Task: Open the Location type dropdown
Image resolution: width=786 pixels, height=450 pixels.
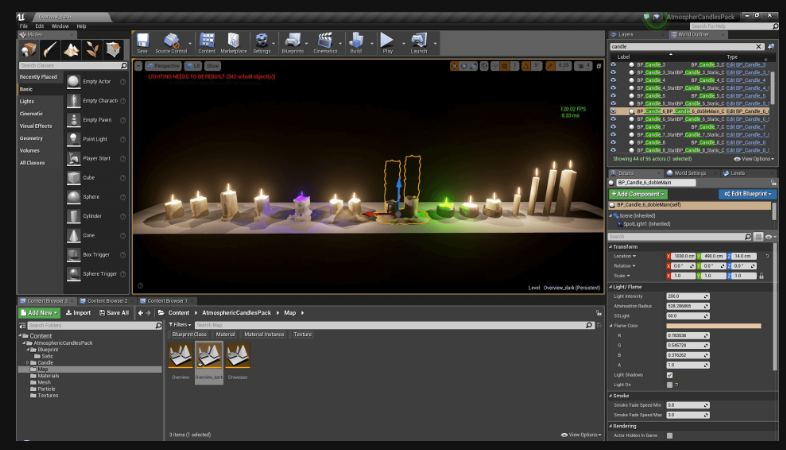Action: click(625, 256)
